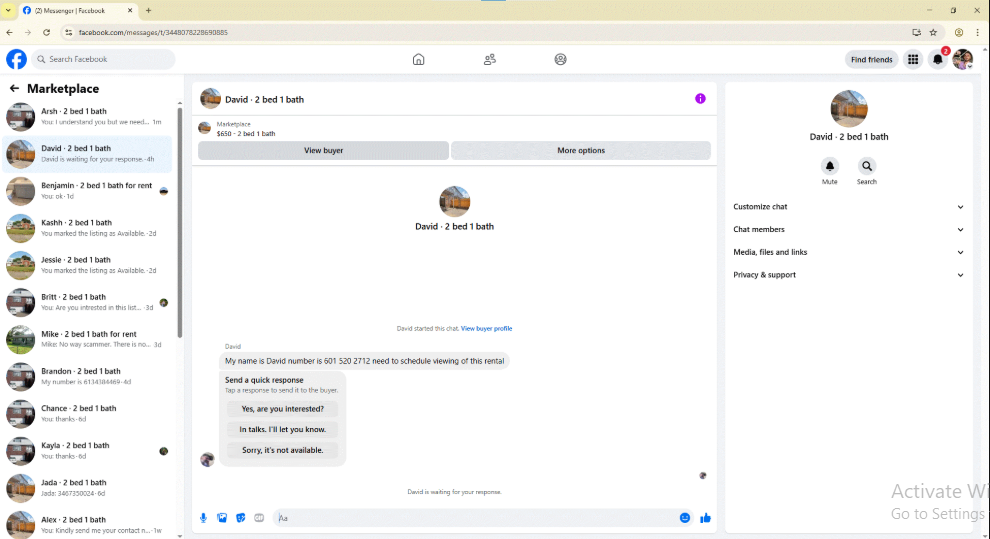The image size is (990, 539).
Task: Open Benjamin 2 bed 1 bath for rent chat
Action: click(x=87, y=191)
